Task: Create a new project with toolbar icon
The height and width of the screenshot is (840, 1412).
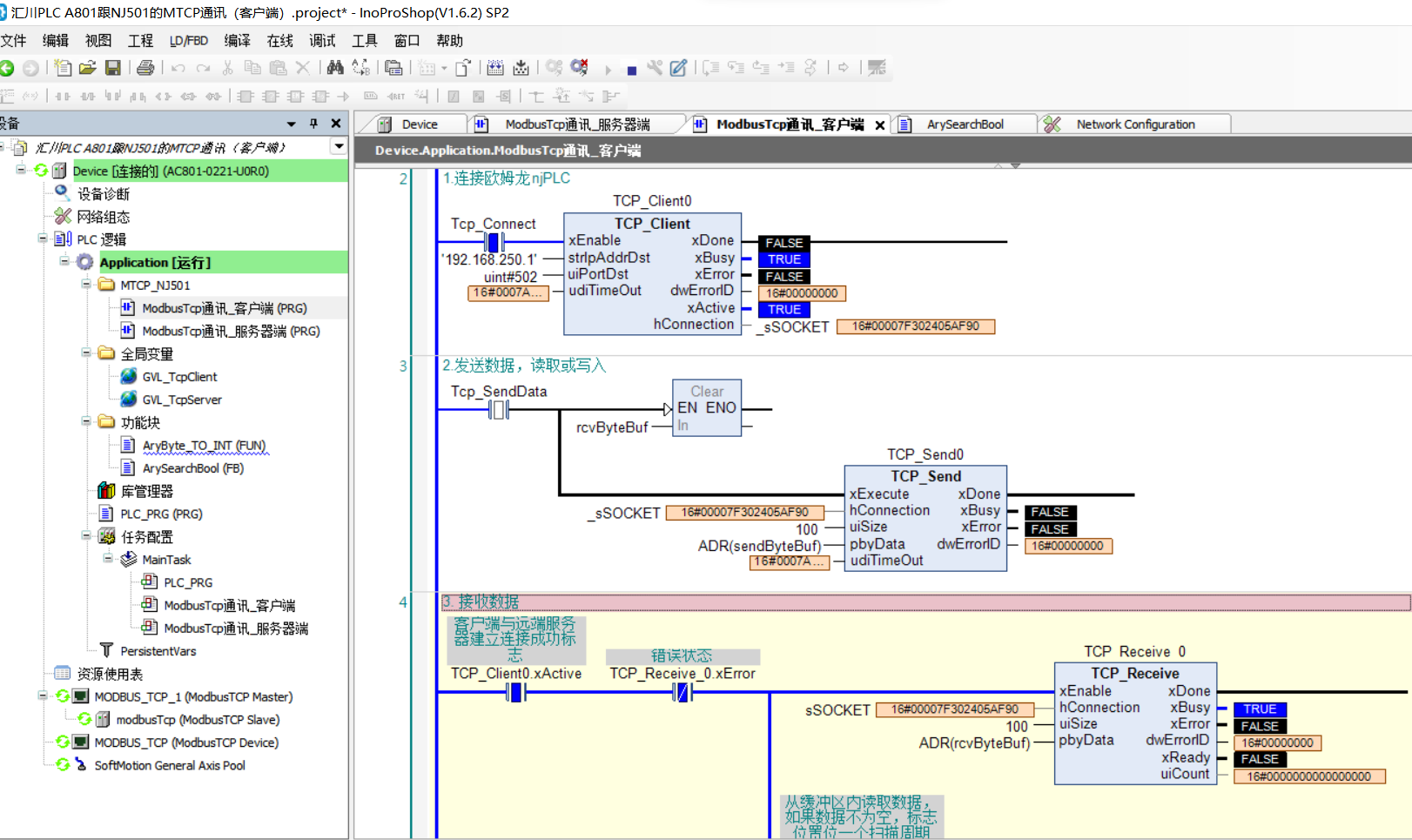Action: click(63, 68)
